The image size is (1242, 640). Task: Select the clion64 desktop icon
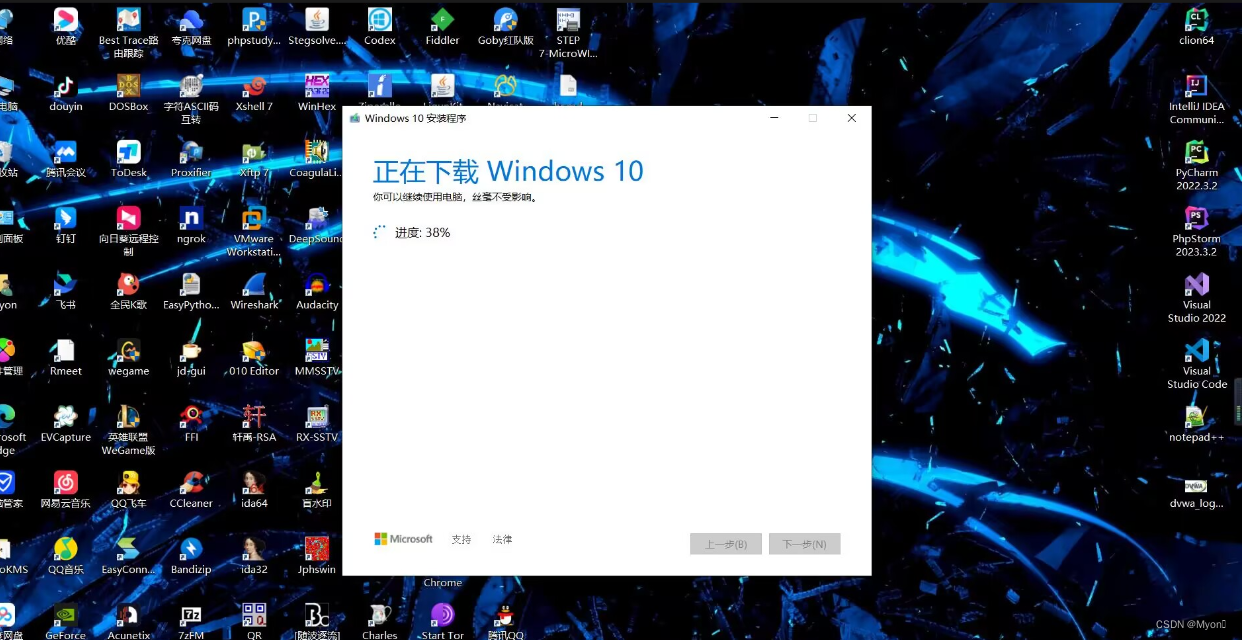tap(1197, 27)
